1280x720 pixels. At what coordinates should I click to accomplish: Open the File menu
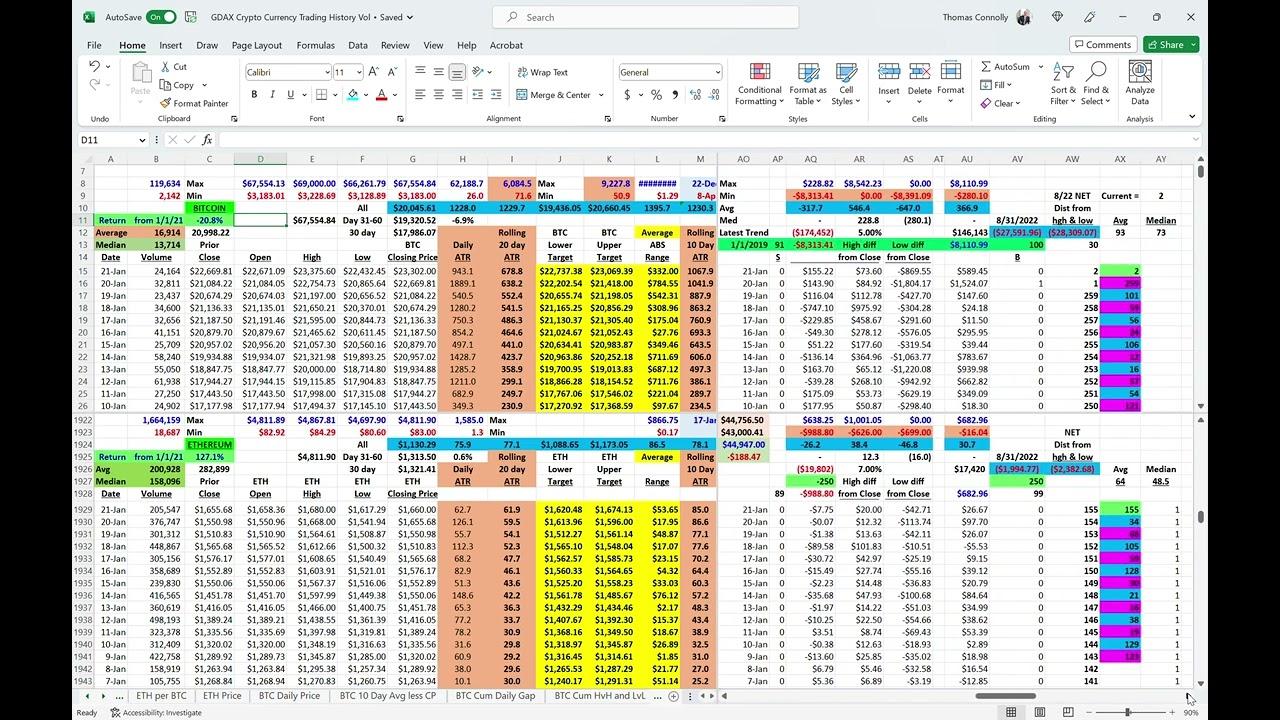click(94, 45)
